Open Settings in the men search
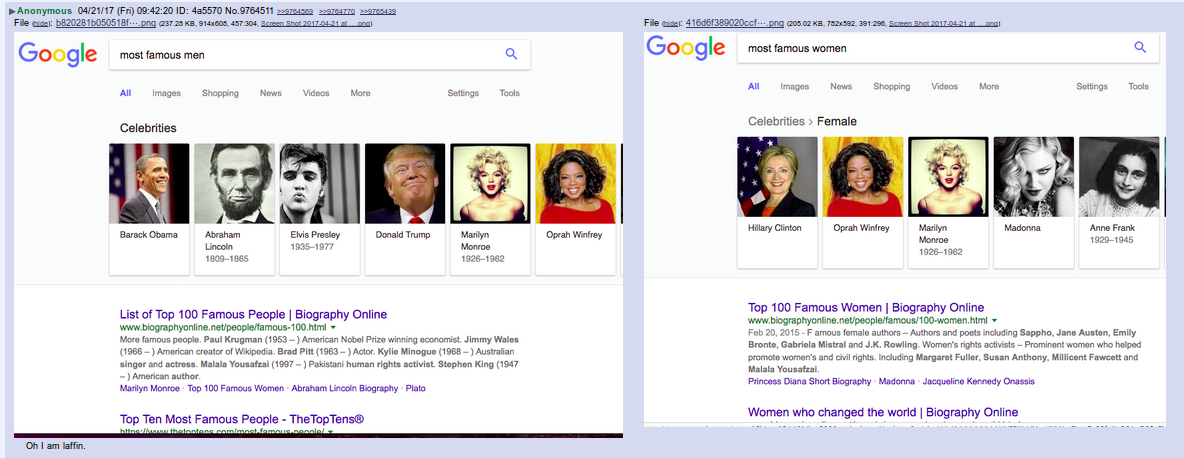1184x458 pixels. coord(463,94)
